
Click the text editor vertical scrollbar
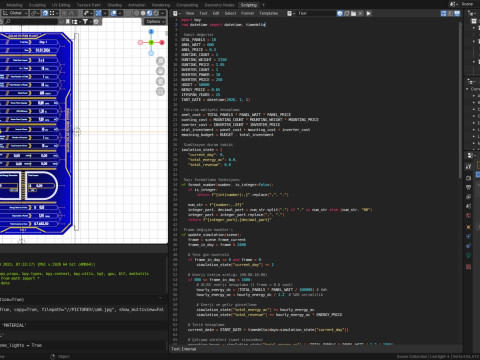[460, 100]
